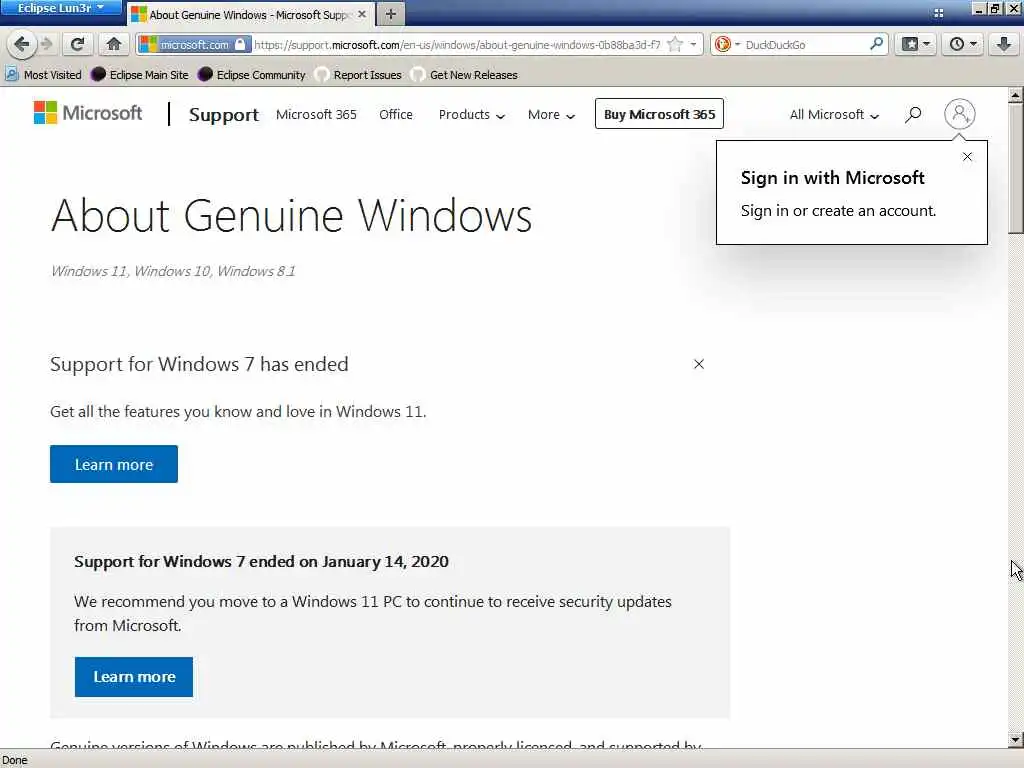Click the vertical scrollbar thumb
1024x768 pixels.
point(1015,168)
